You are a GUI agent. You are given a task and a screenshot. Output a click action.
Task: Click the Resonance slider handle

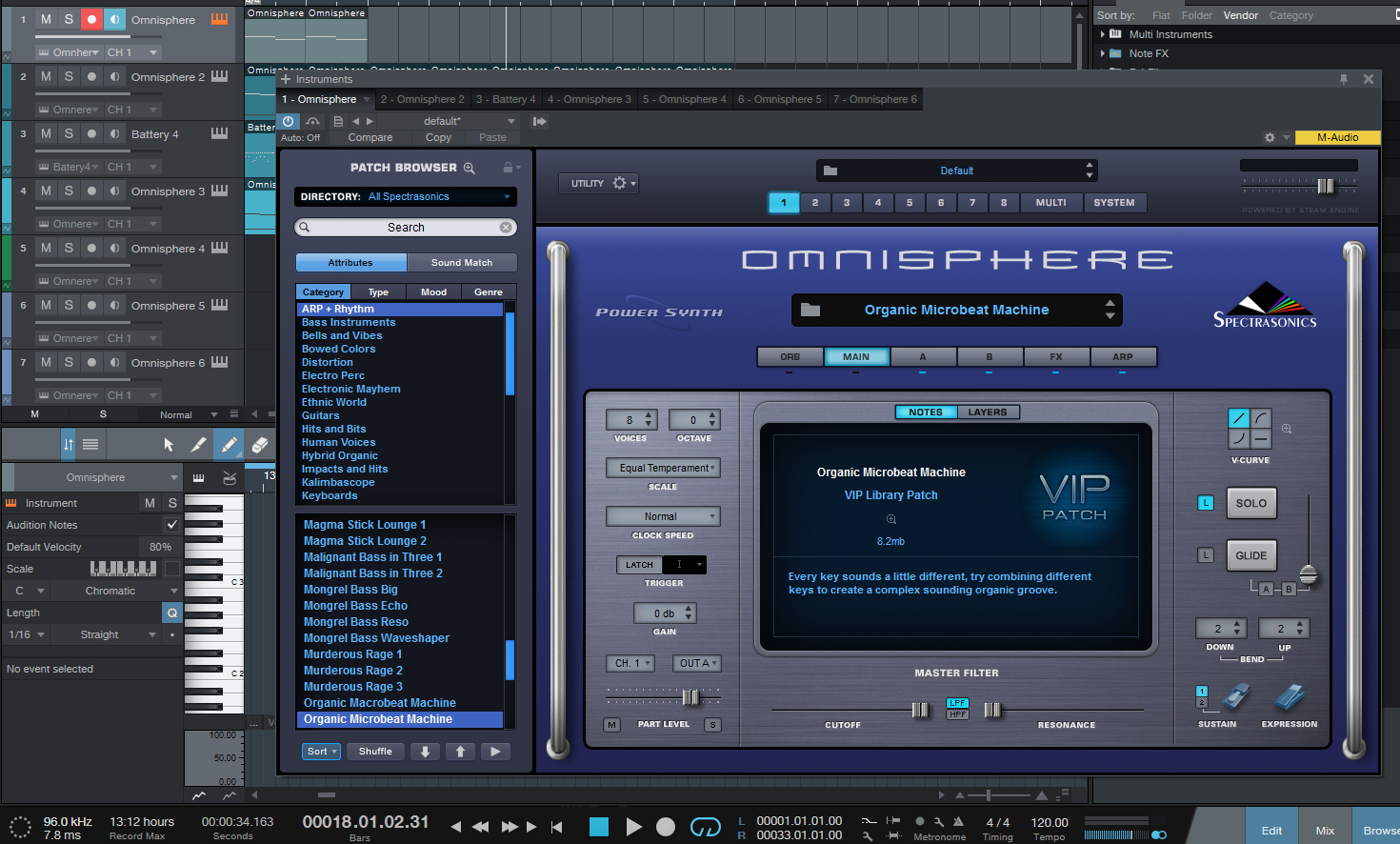point(992,710)
